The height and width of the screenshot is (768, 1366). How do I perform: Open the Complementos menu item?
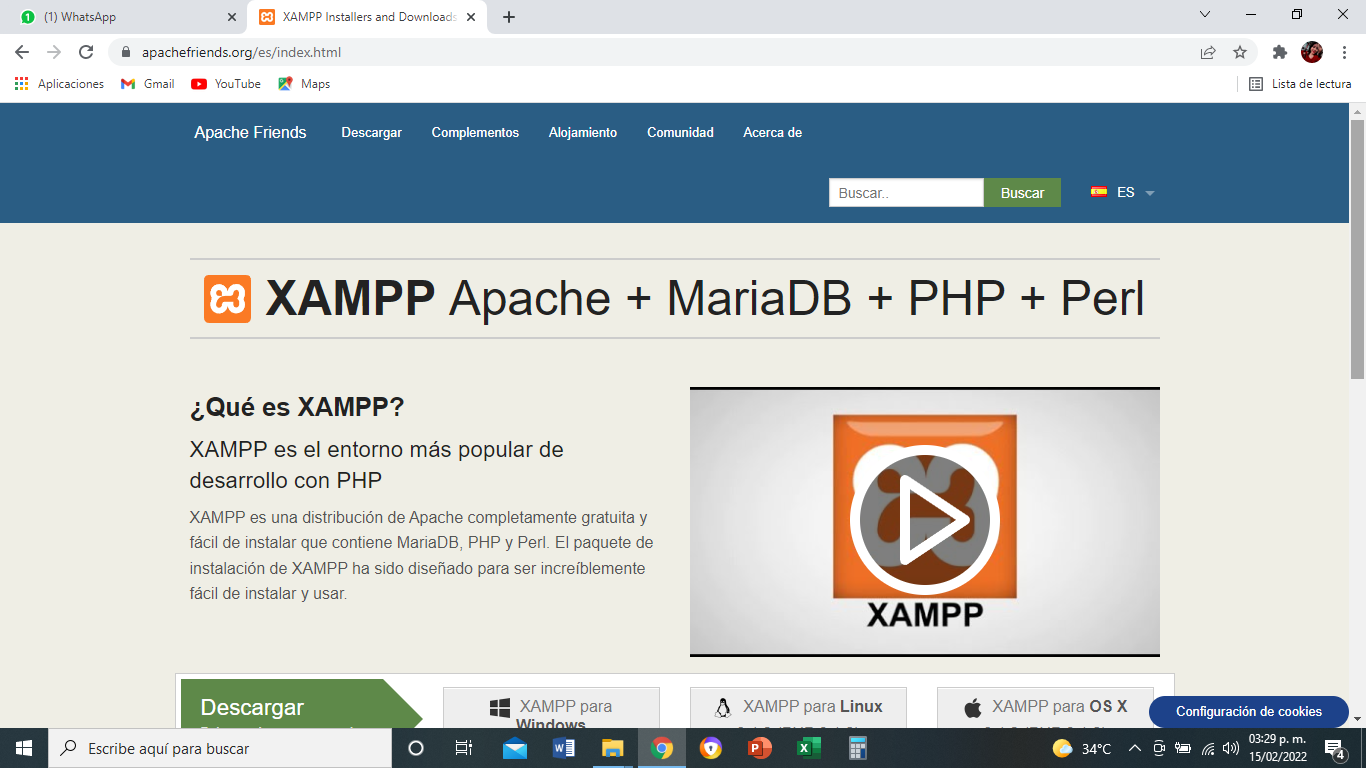coord(475,132)
